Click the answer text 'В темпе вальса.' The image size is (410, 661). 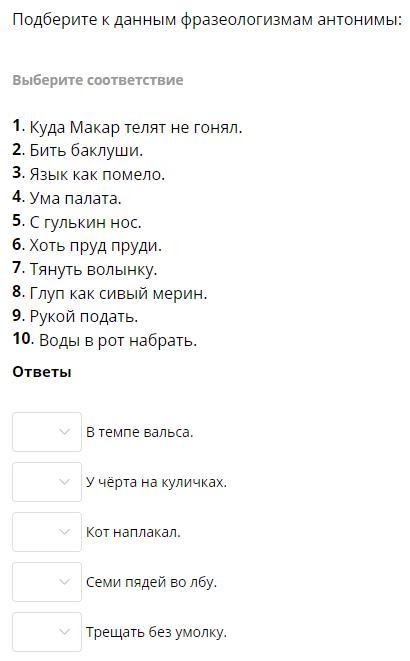click(x=139, y=432)
